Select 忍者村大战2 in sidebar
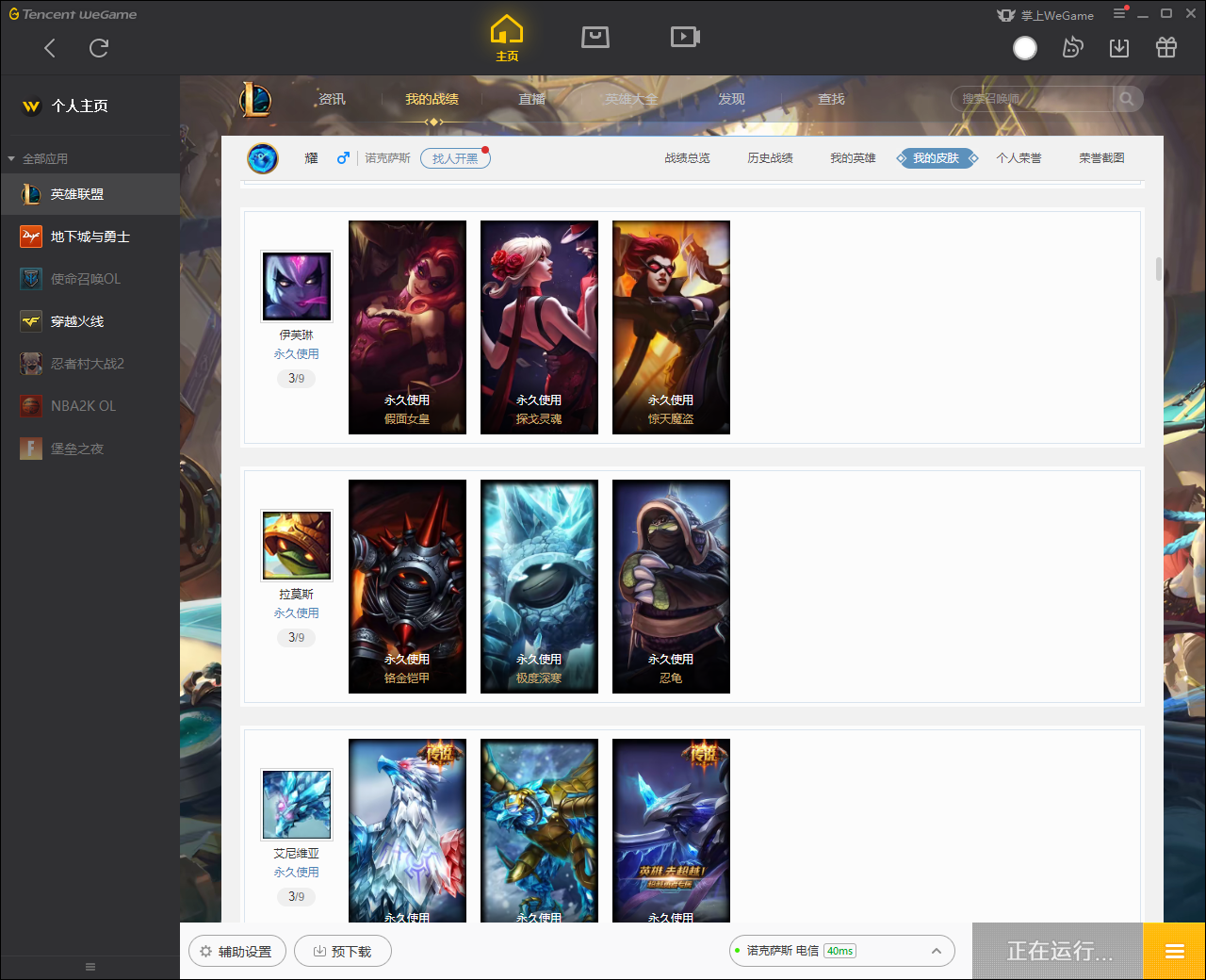The image size is (1206, 980). coord(90,364)
